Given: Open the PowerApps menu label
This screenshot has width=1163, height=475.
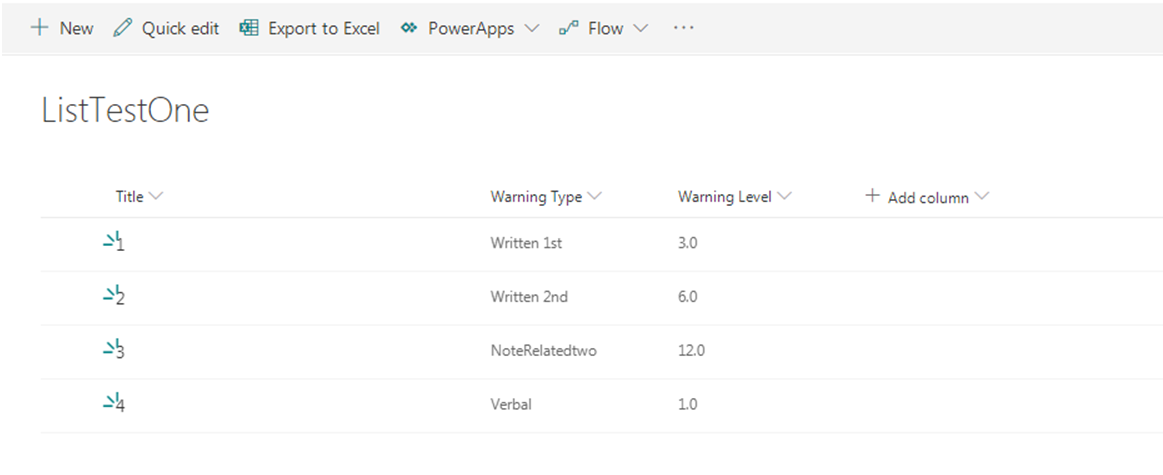Looking at the screenshot, I should click(471, 28).
